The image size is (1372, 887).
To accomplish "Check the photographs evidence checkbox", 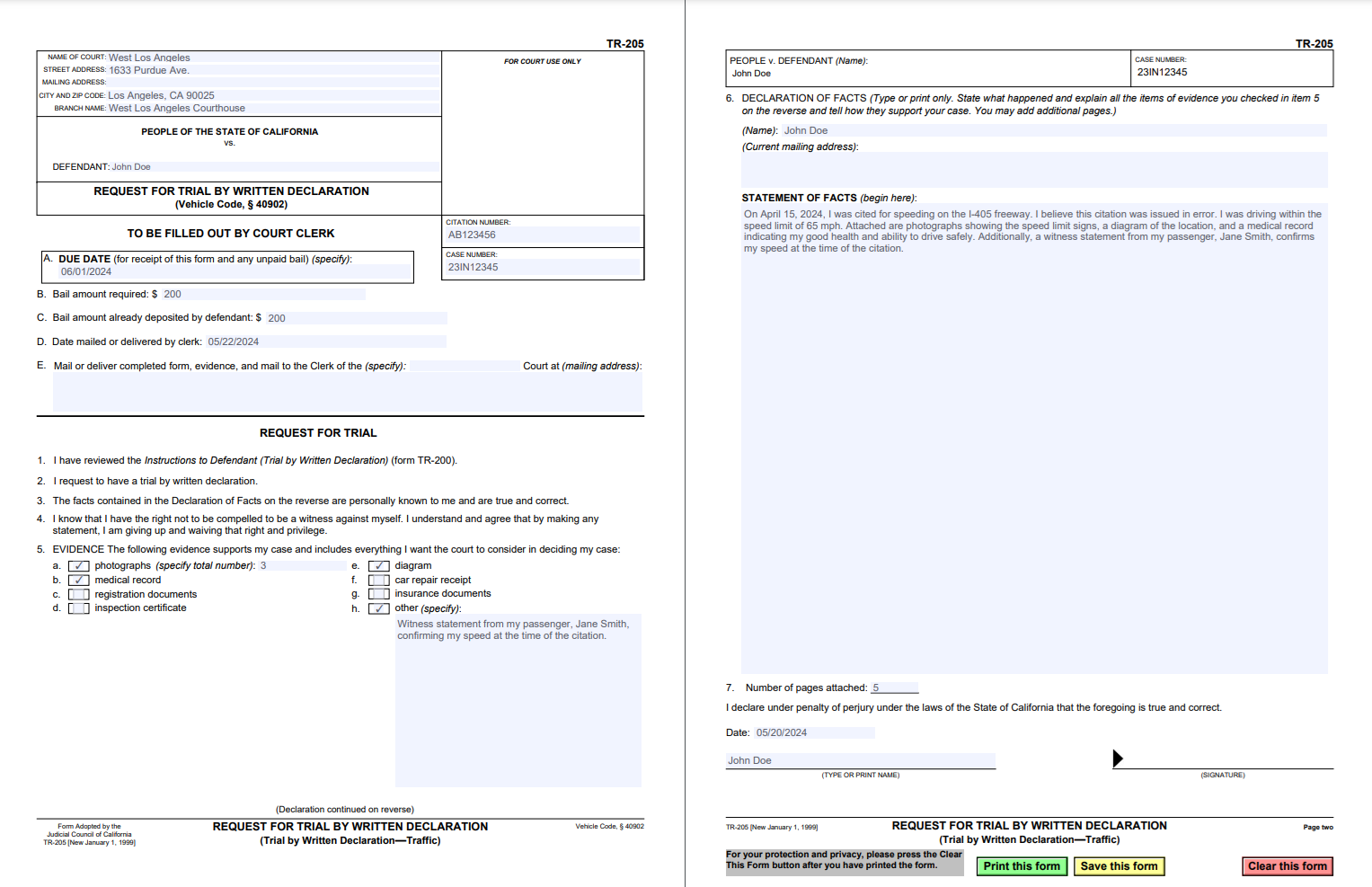I will coord(79,565).
